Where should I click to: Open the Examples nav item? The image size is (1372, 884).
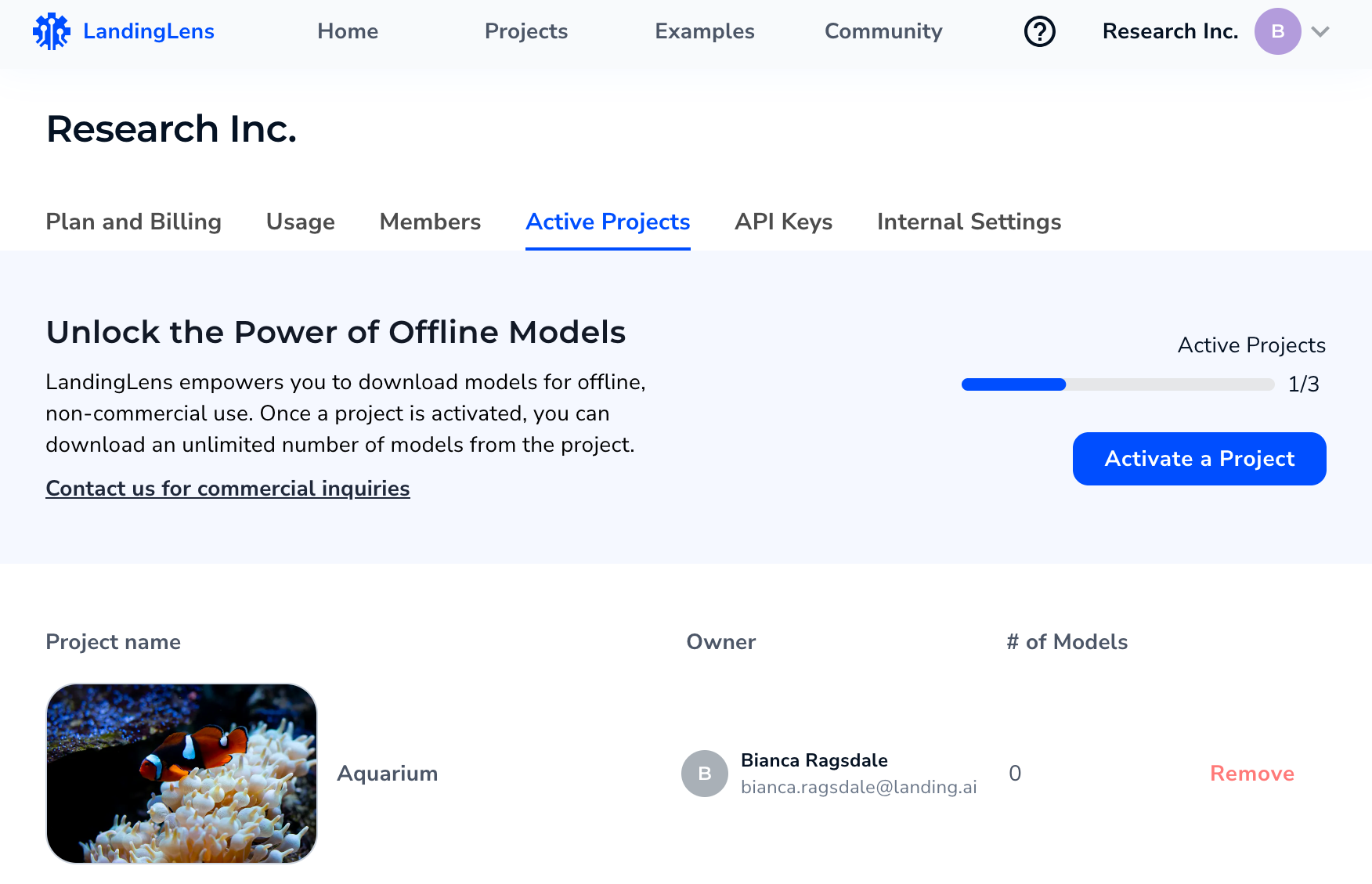705,31
